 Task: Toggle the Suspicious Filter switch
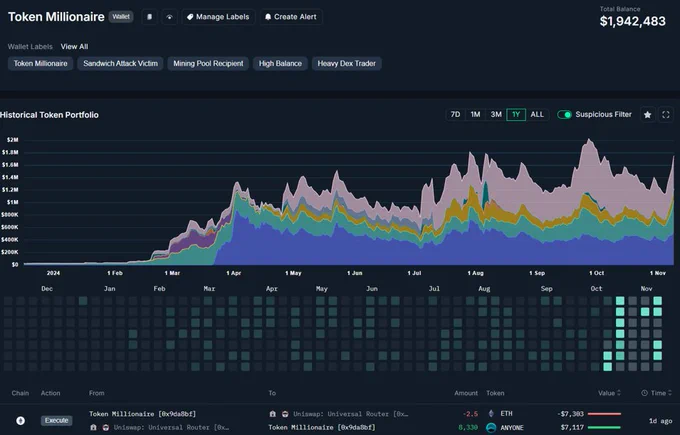(x=564, y=114)
